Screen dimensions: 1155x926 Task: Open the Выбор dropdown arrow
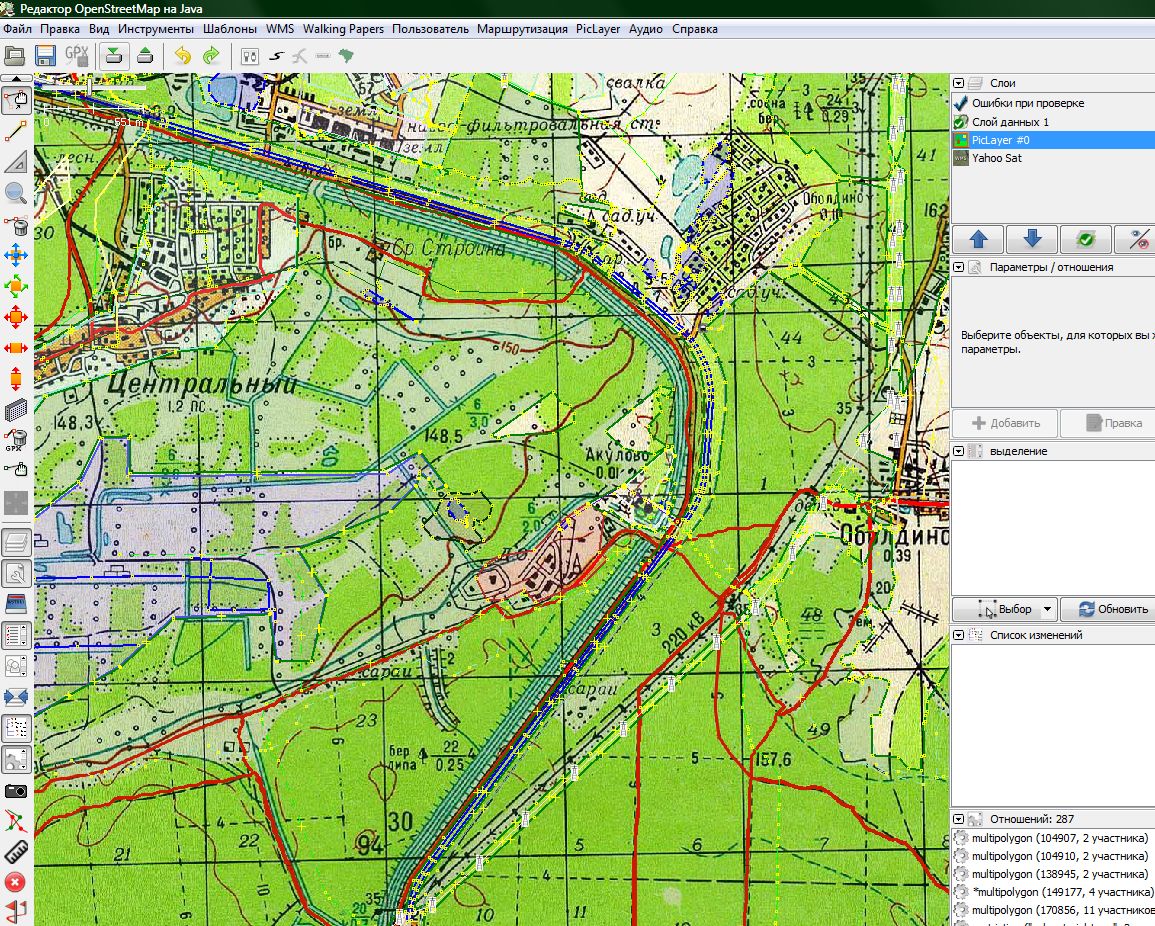click(x=1047, y=609)
